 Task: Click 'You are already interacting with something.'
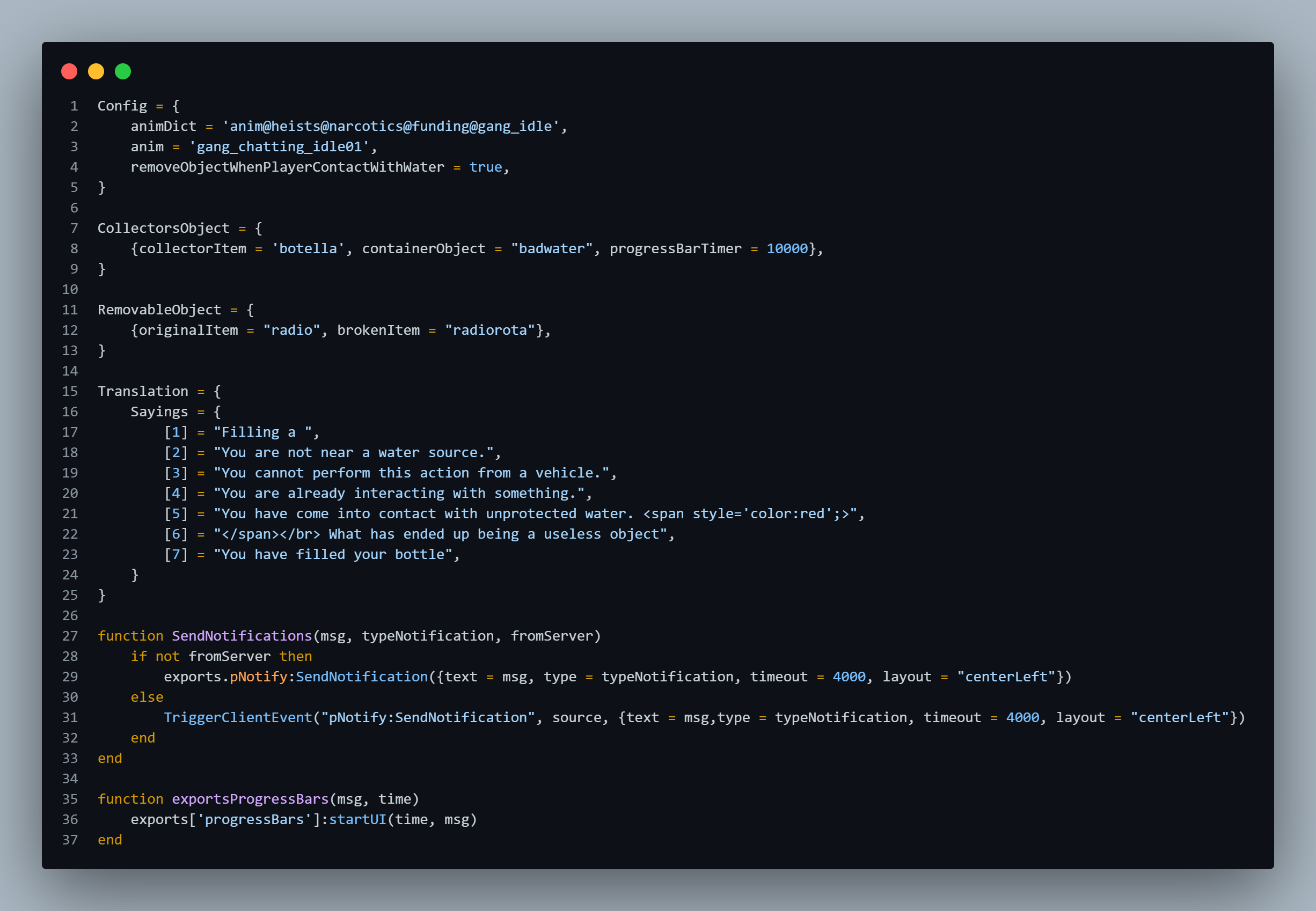399,494
